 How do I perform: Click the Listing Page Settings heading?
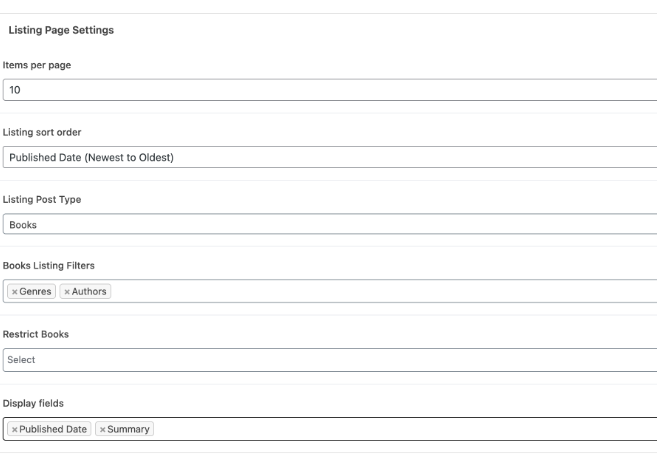point(60,31)
